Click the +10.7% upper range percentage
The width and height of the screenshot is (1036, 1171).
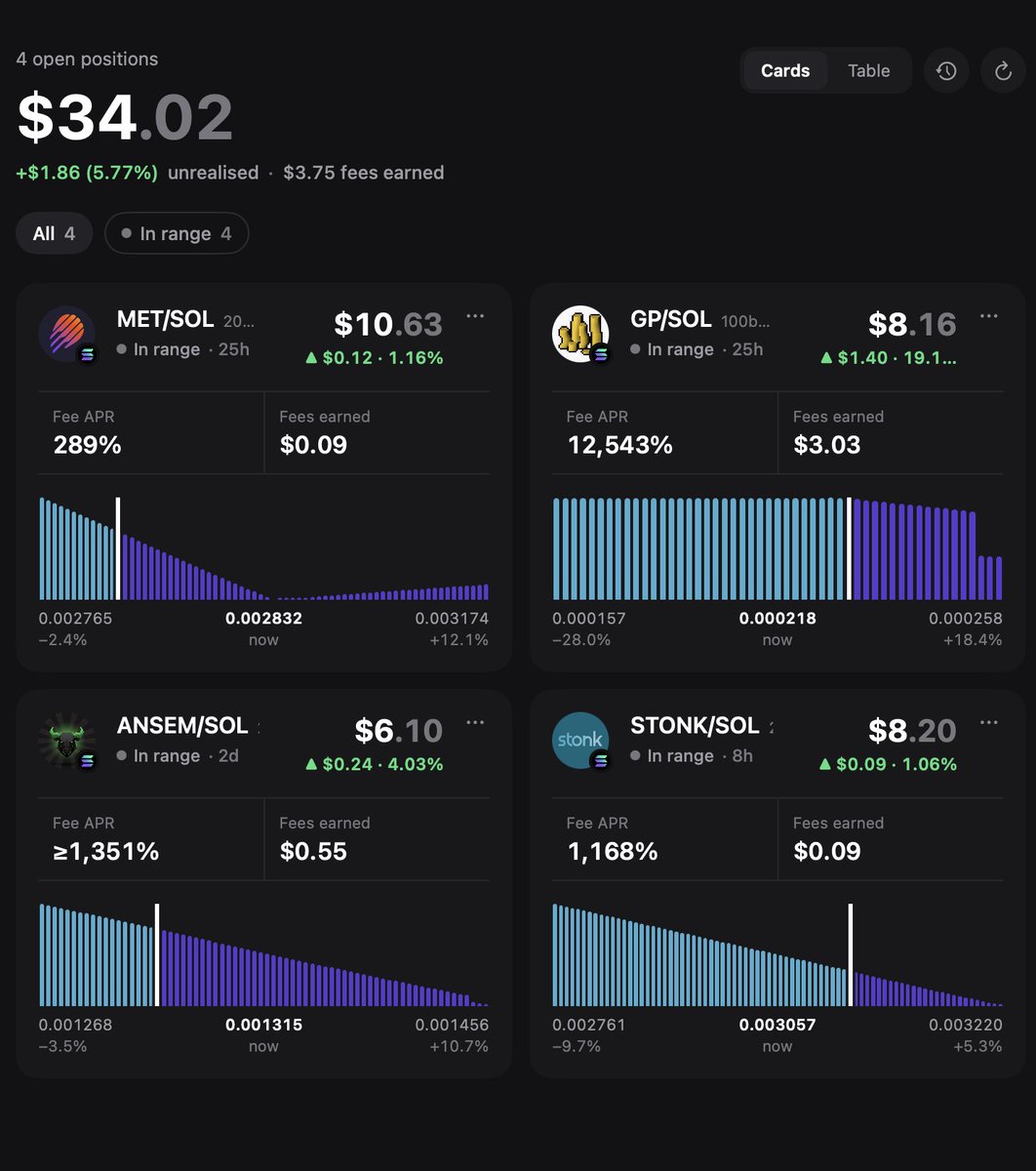[x=458, y=1046]
